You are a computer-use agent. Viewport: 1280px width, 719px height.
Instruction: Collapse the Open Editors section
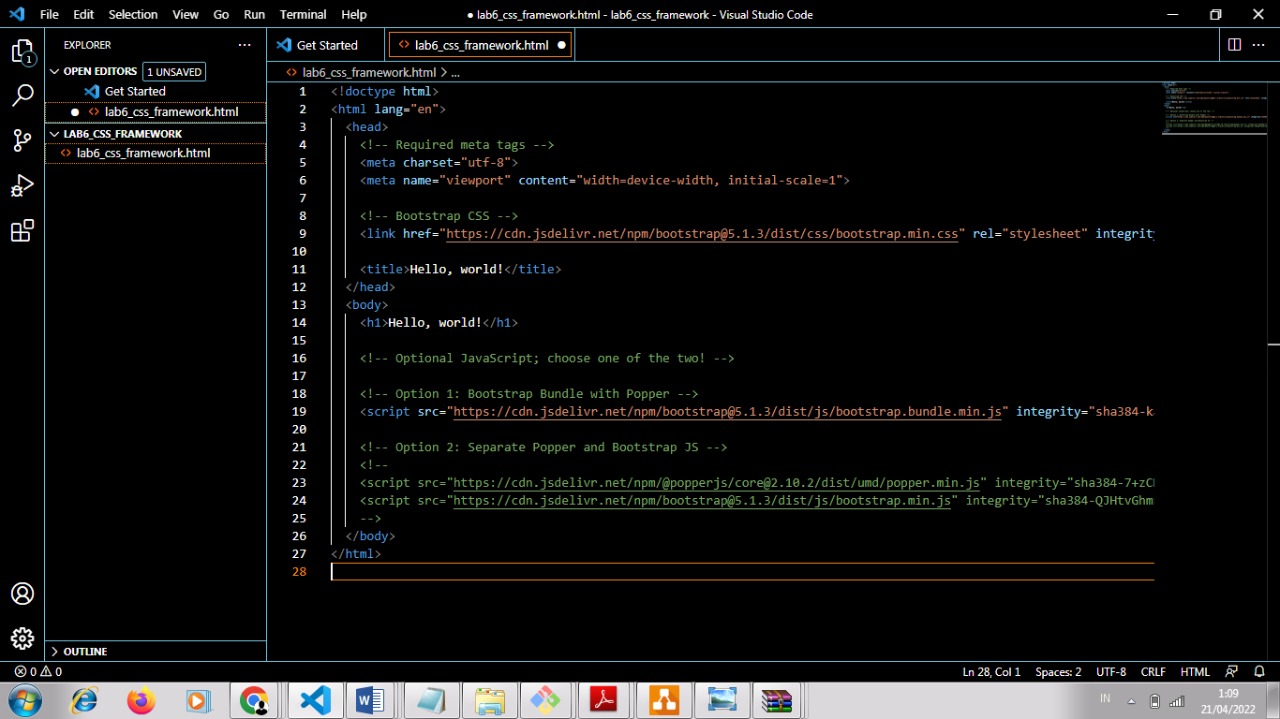[x=56, y=71]
